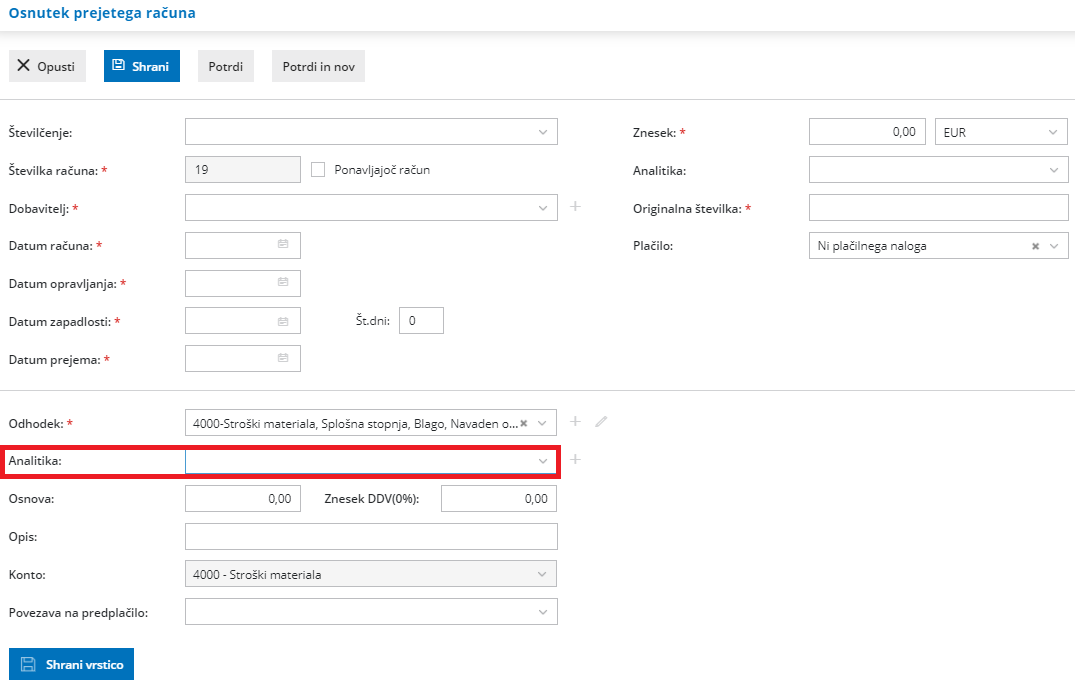This screenshot has width=1075, height=686.
Task: Click the Potrdi button
Action: 226,66
